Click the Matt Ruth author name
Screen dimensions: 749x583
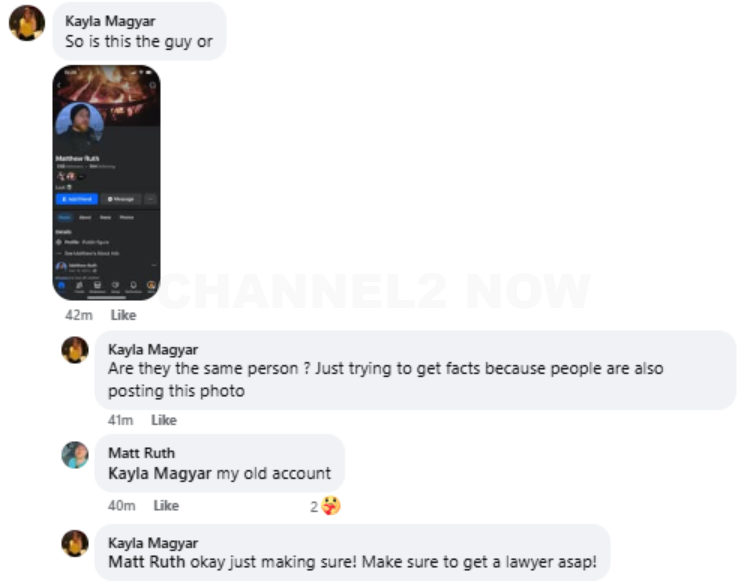point(141,453)
